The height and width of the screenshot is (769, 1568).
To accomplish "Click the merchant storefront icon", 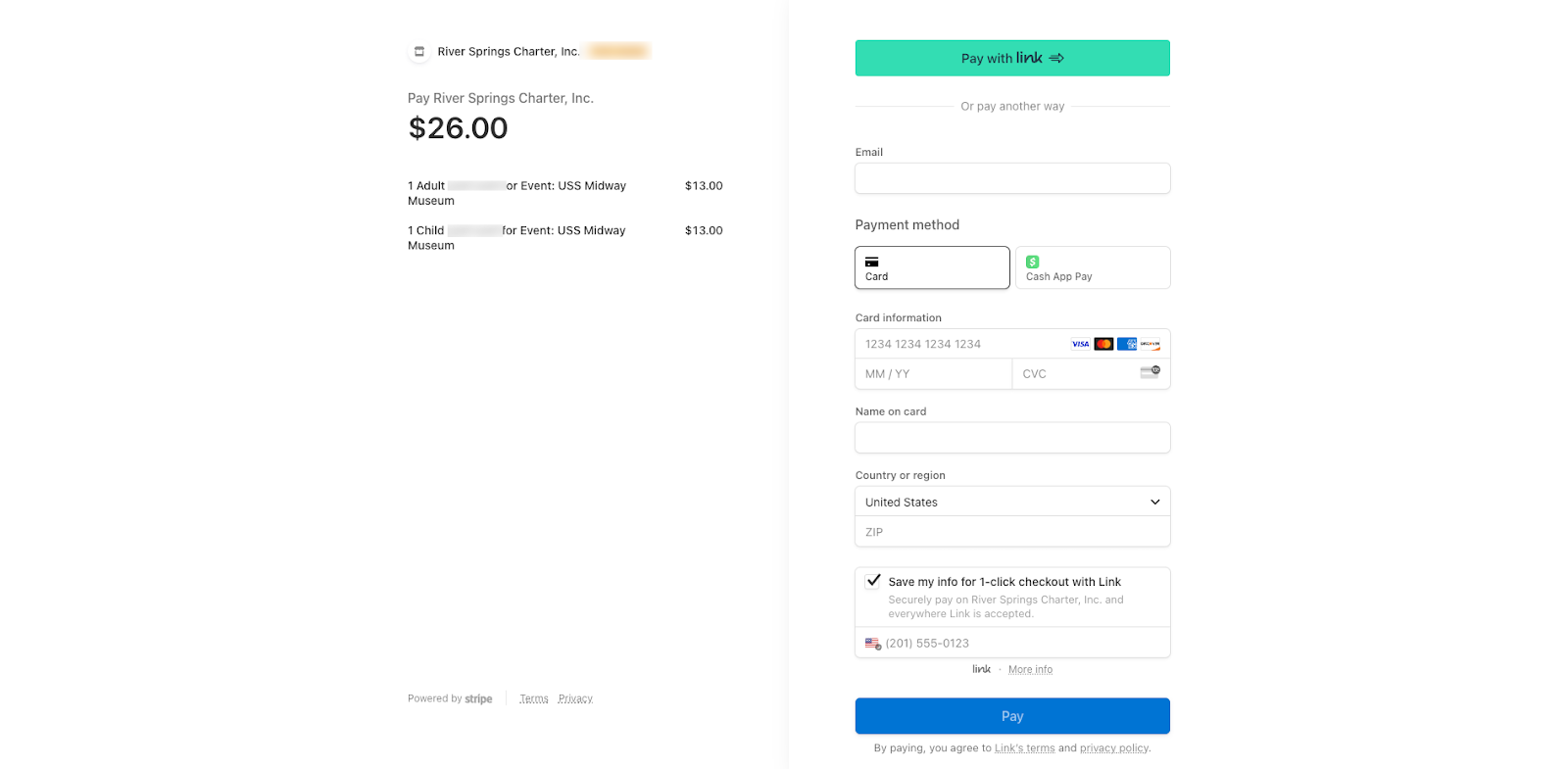I will [x=419, y=52].
